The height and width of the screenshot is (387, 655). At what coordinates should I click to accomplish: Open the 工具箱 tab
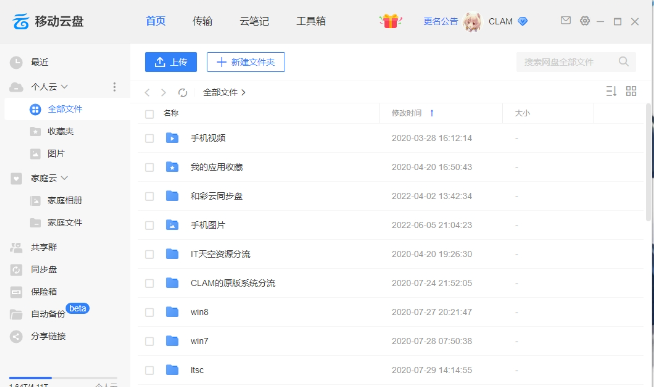(x=311, y=21)
